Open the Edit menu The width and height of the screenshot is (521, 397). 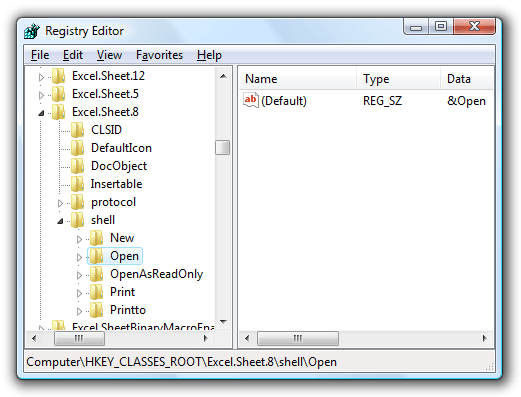[73, 55]
